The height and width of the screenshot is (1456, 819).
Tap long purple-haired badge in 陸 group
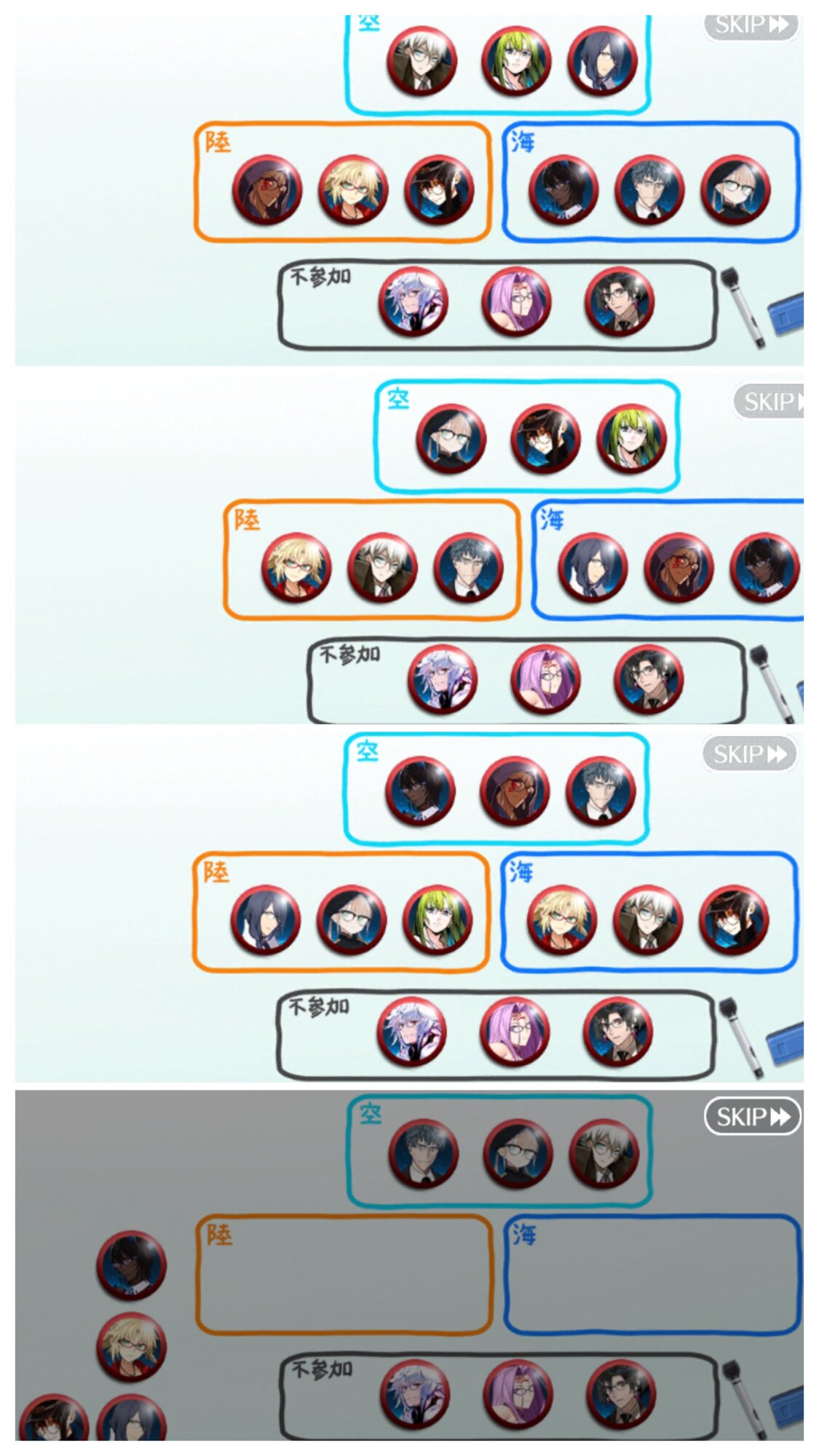266,920
